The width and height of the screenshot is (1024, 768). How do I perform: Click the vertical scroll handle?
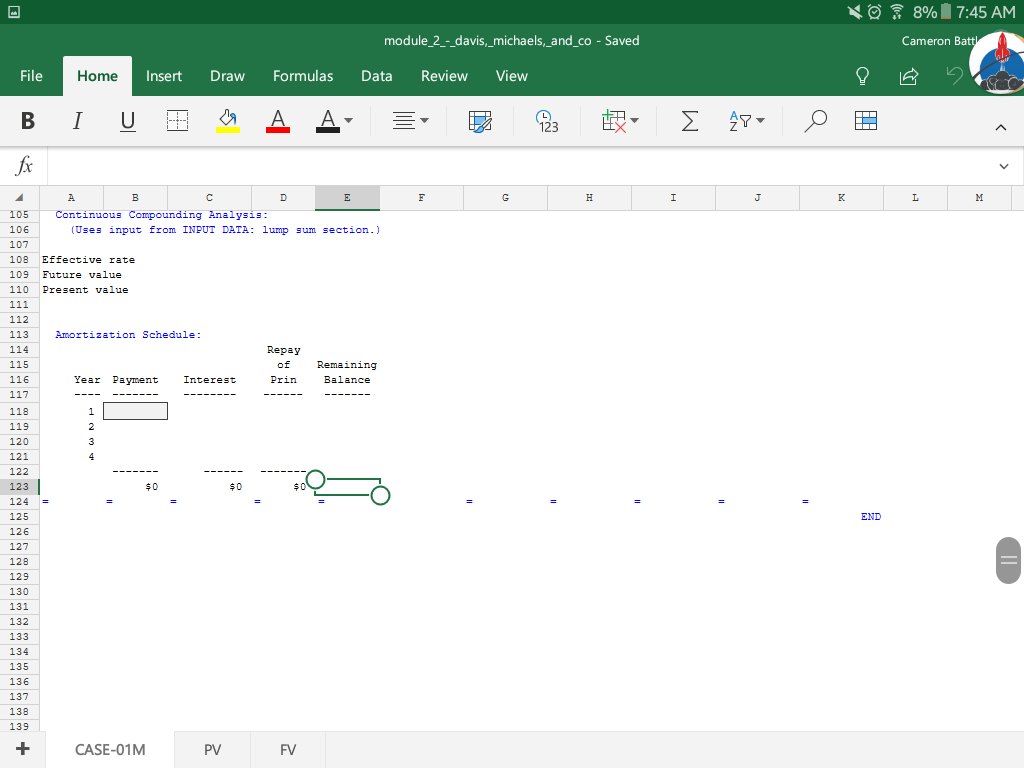coord(1008,560)
